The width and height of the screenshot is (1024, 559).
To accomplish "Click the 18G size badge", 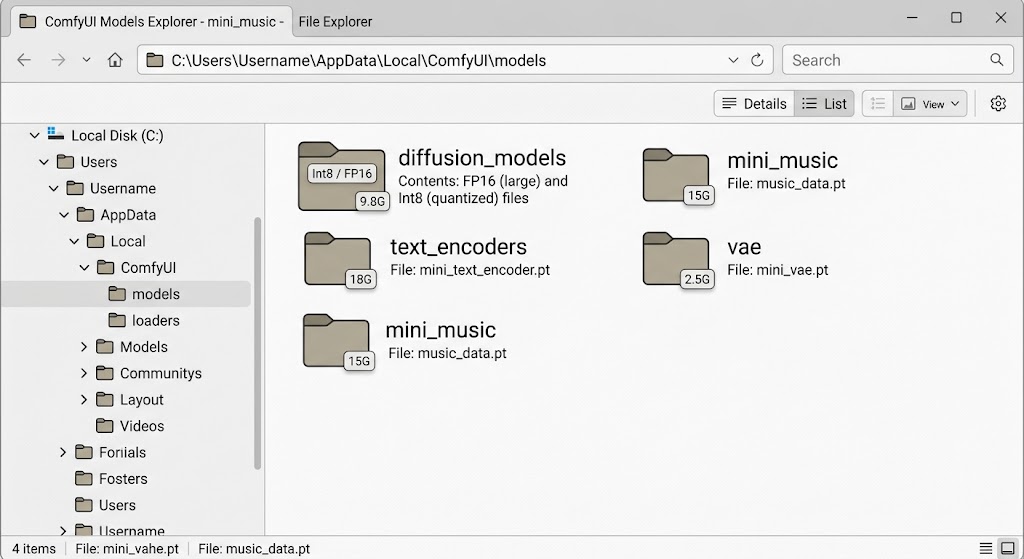I will tap(360, 280).
